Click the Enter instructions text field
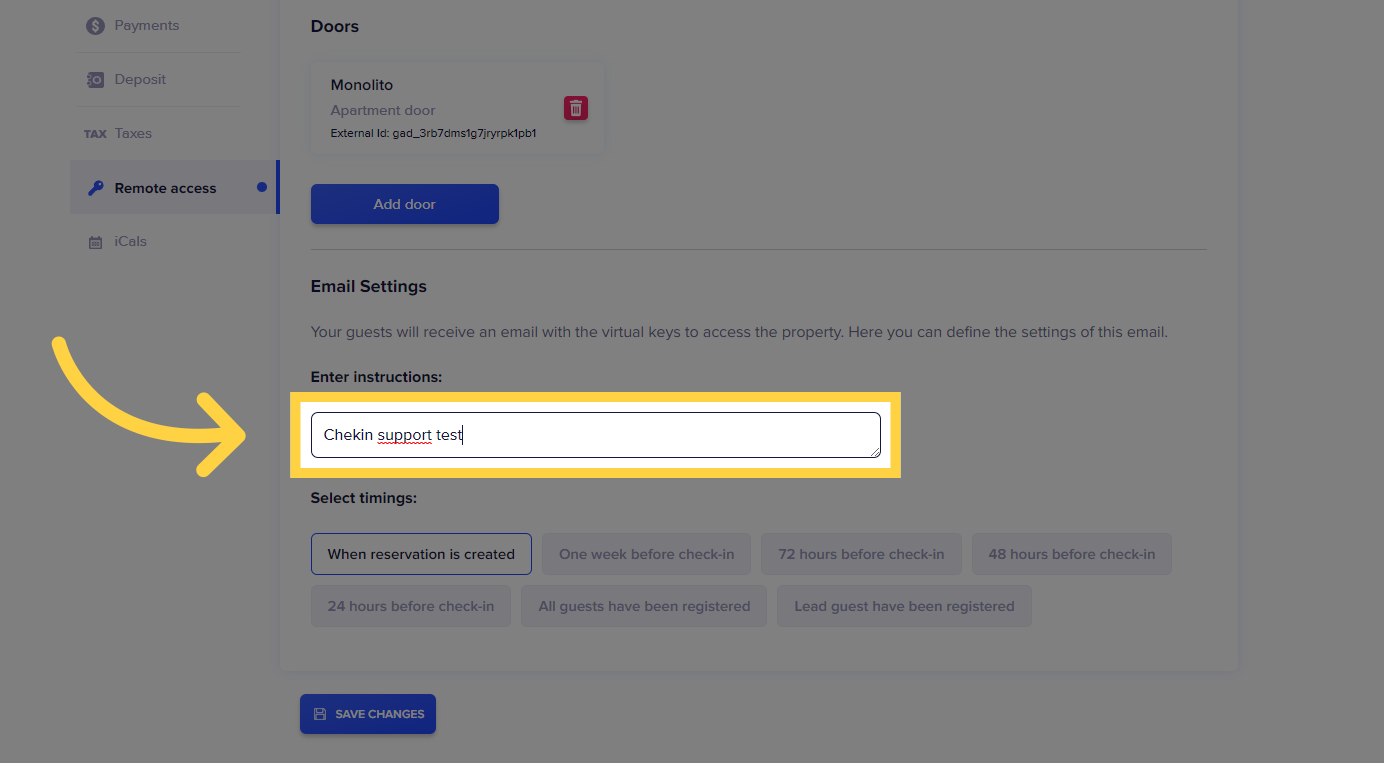Image resolution: width=1384 pixels, height=763 pixels. (x=595, y=435)
